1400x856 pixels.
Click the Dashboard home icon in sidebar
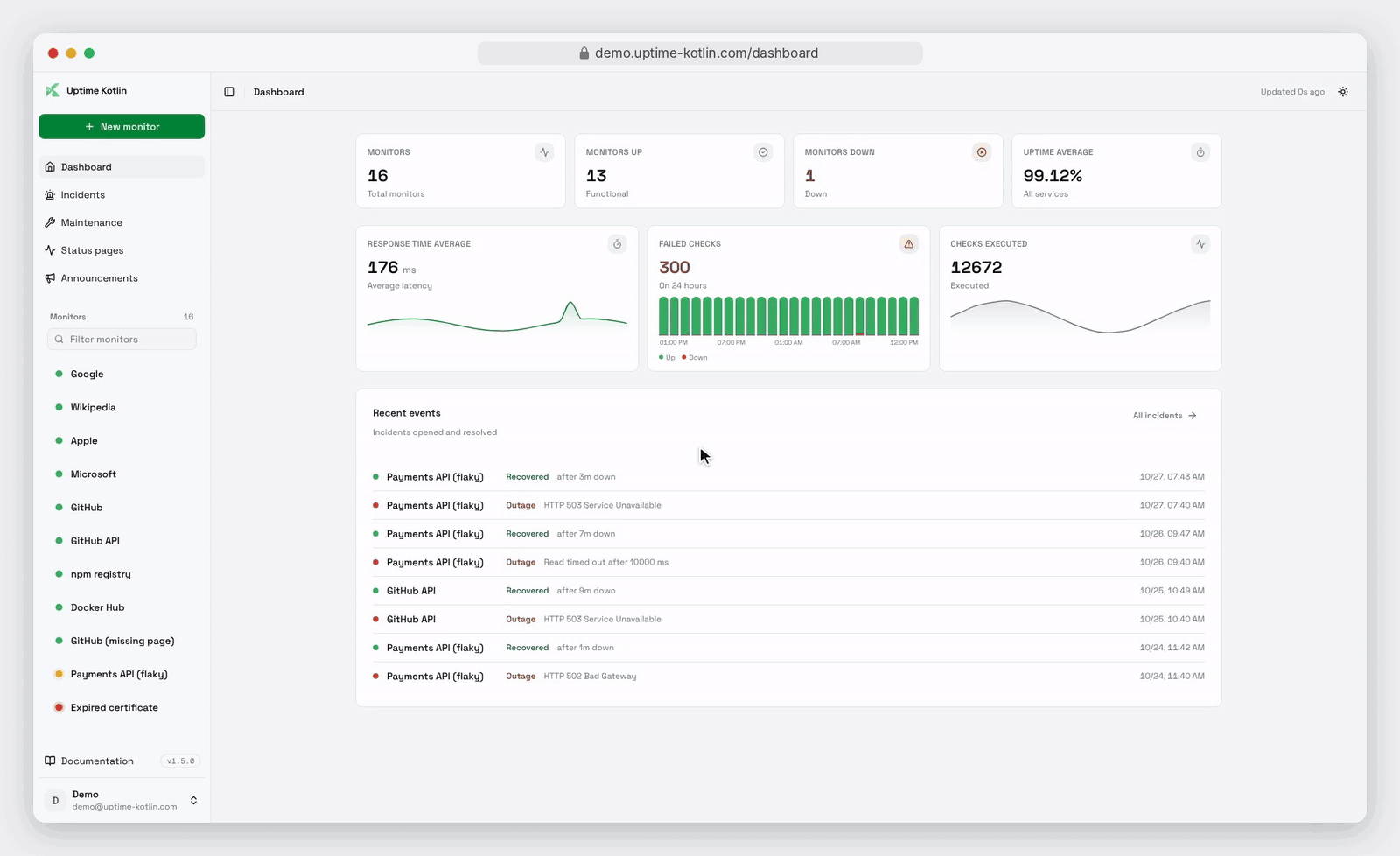[50, 167]
